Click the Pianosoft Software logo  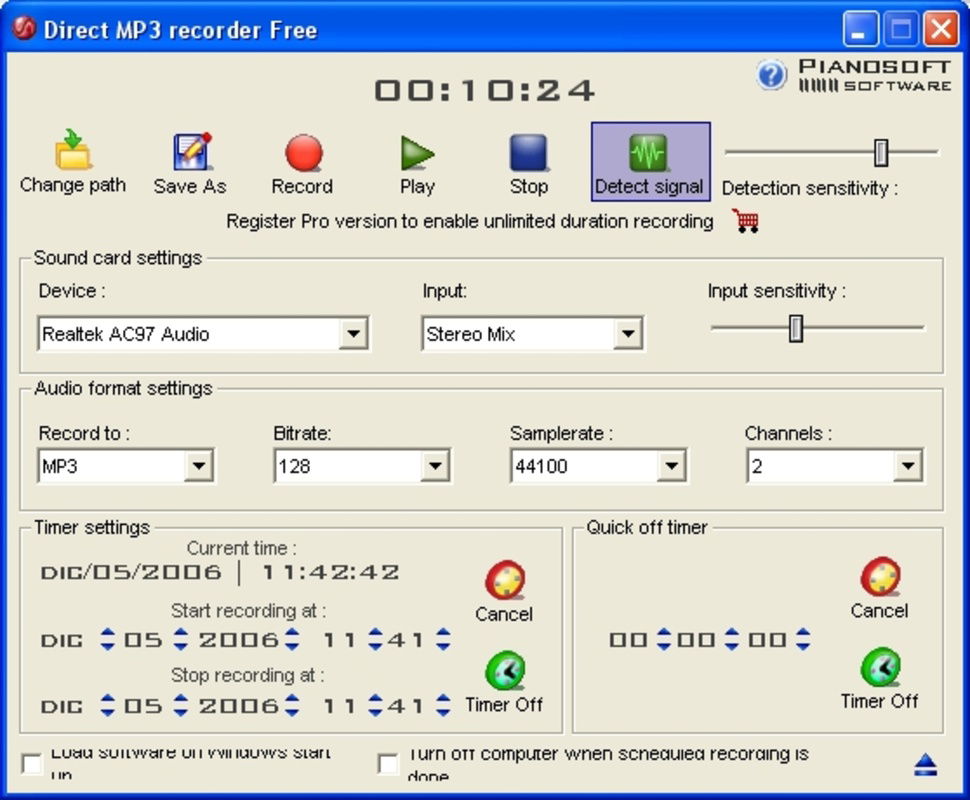(x=873, y=75)
